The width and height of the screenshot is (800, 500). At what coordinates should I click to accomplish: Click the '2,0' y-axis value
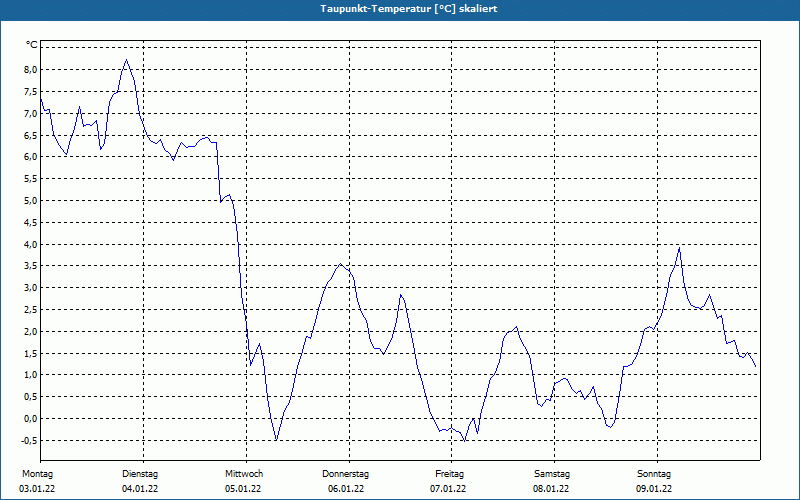(x=31, y=332)
